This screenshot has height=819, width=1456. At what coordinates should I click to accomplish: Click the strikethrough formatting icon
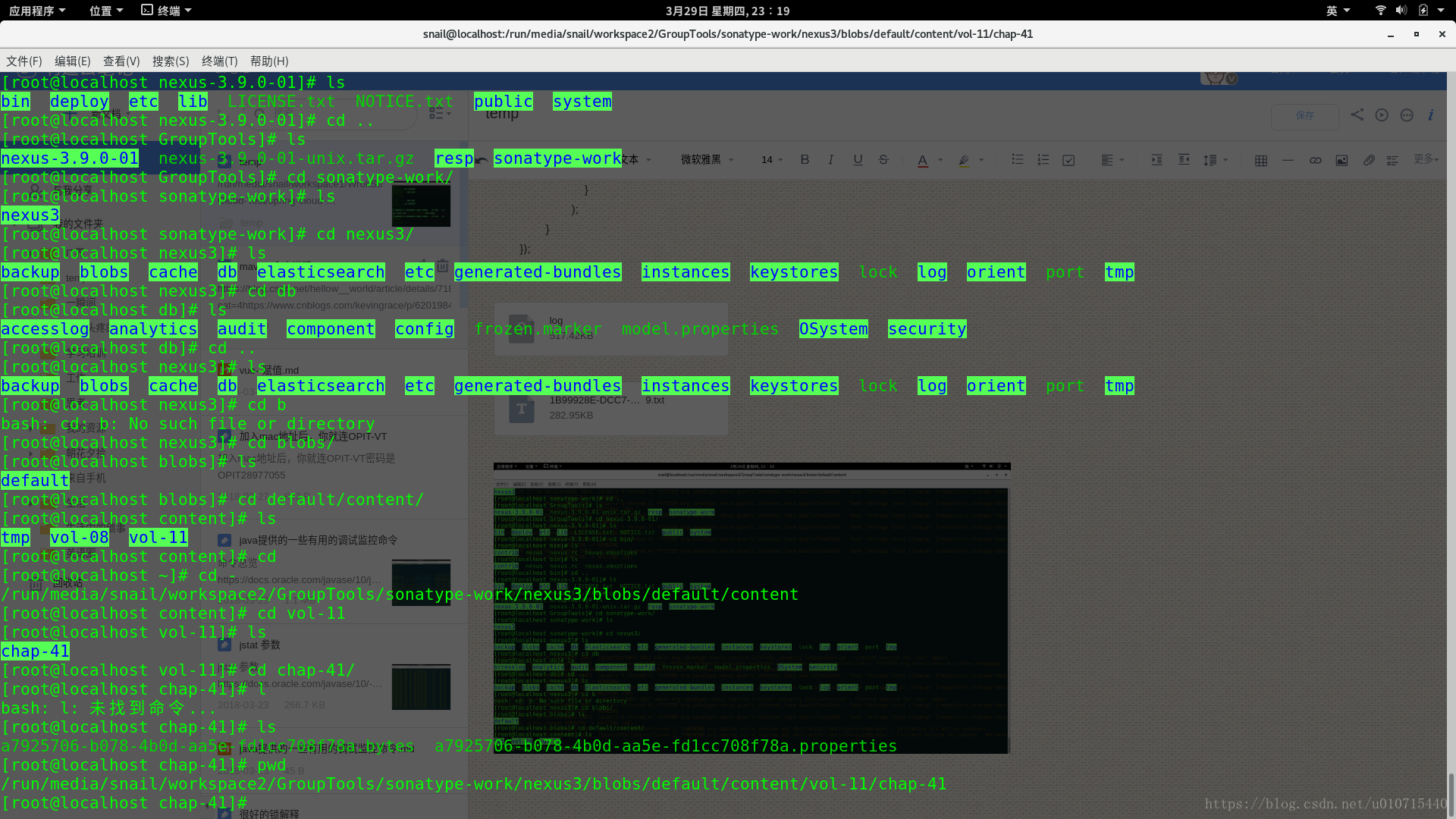[883, 159]
